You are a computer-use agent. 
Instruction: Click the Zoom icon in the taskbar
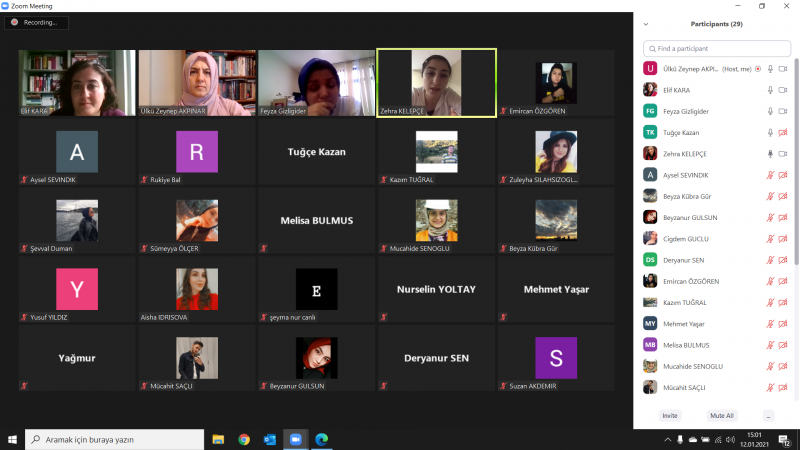click(296, 439)
